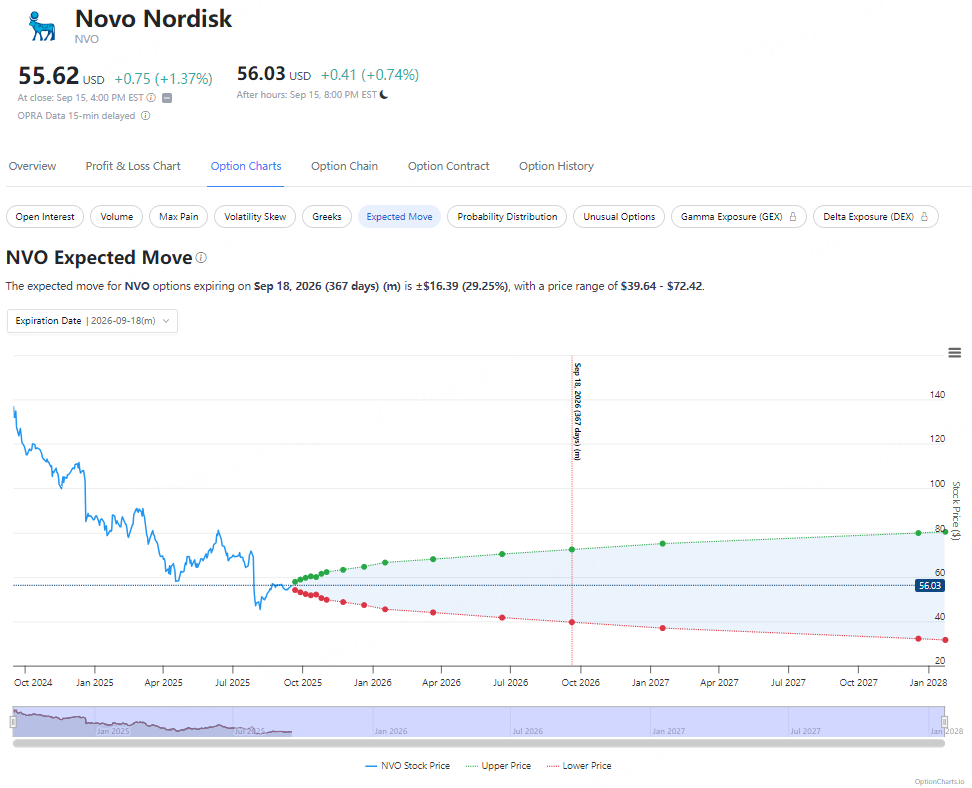Open Gamma Exposure (GEX) chart
The image size is (972, 788).
pos(738,216)
